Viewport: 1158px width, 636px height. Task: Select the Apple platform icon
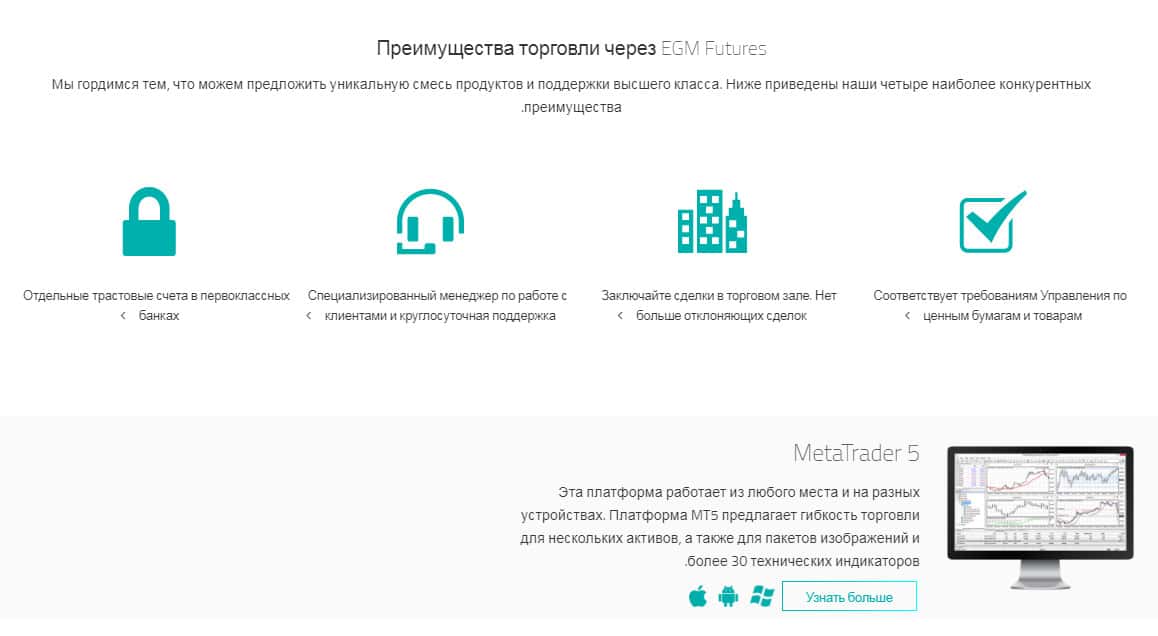(x=698, y=596)
